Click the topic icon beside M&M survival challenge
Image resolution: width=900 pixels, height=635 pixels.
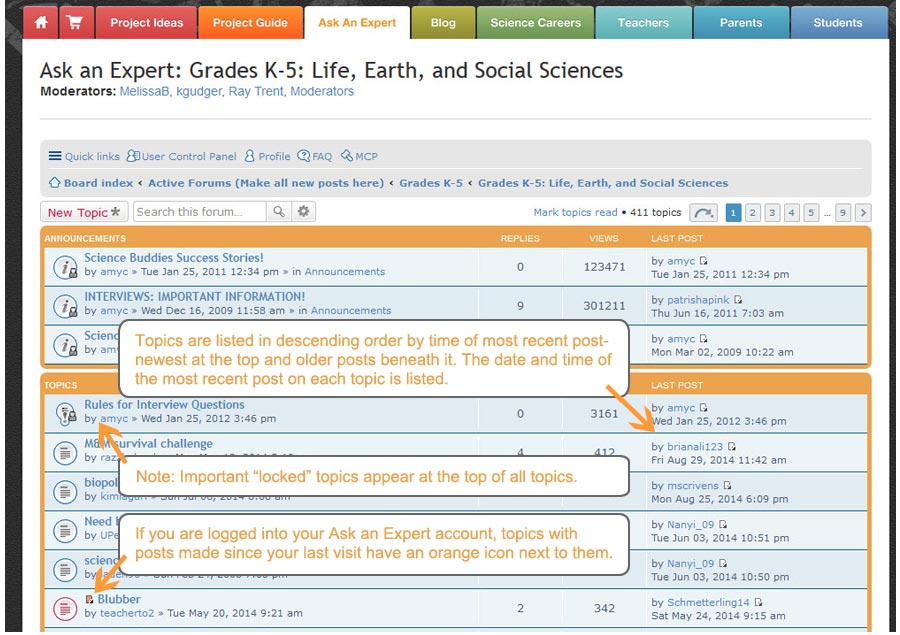click(x=65, y=453)
